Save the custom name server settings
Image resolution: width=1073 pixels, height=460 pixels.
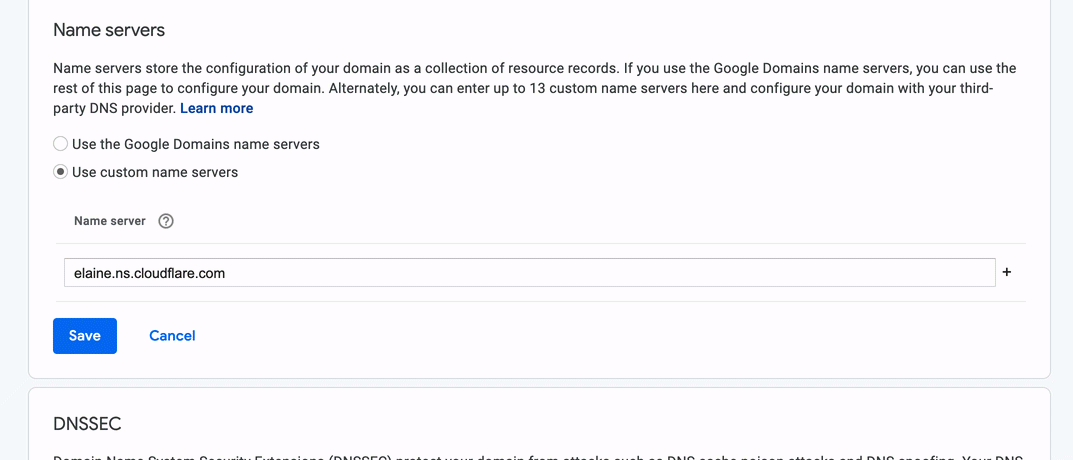[x=85, y=336]
